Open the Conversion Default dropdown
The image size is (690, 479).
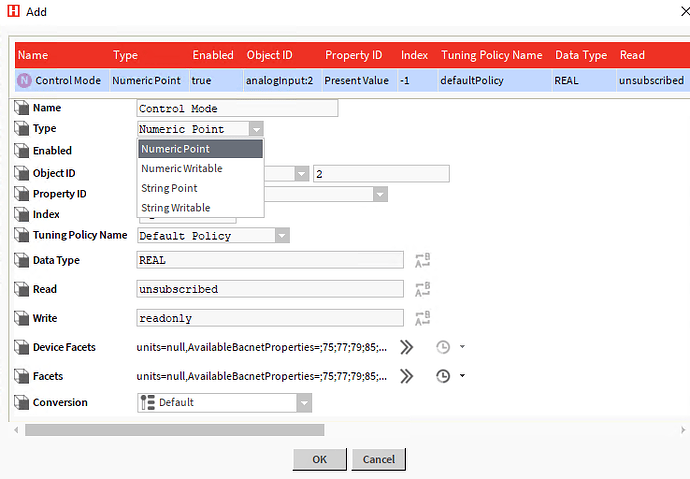point(304,403)
